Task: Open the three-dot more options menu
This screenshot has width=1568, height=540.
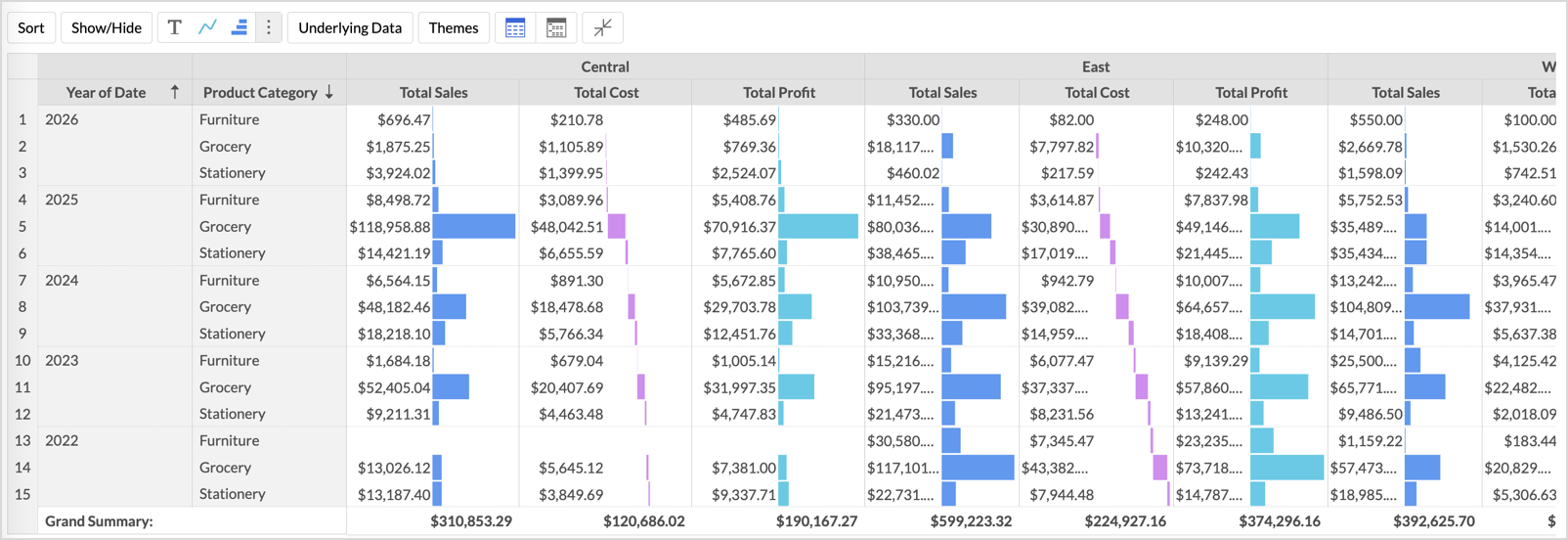Action: (x=269, y=27)
